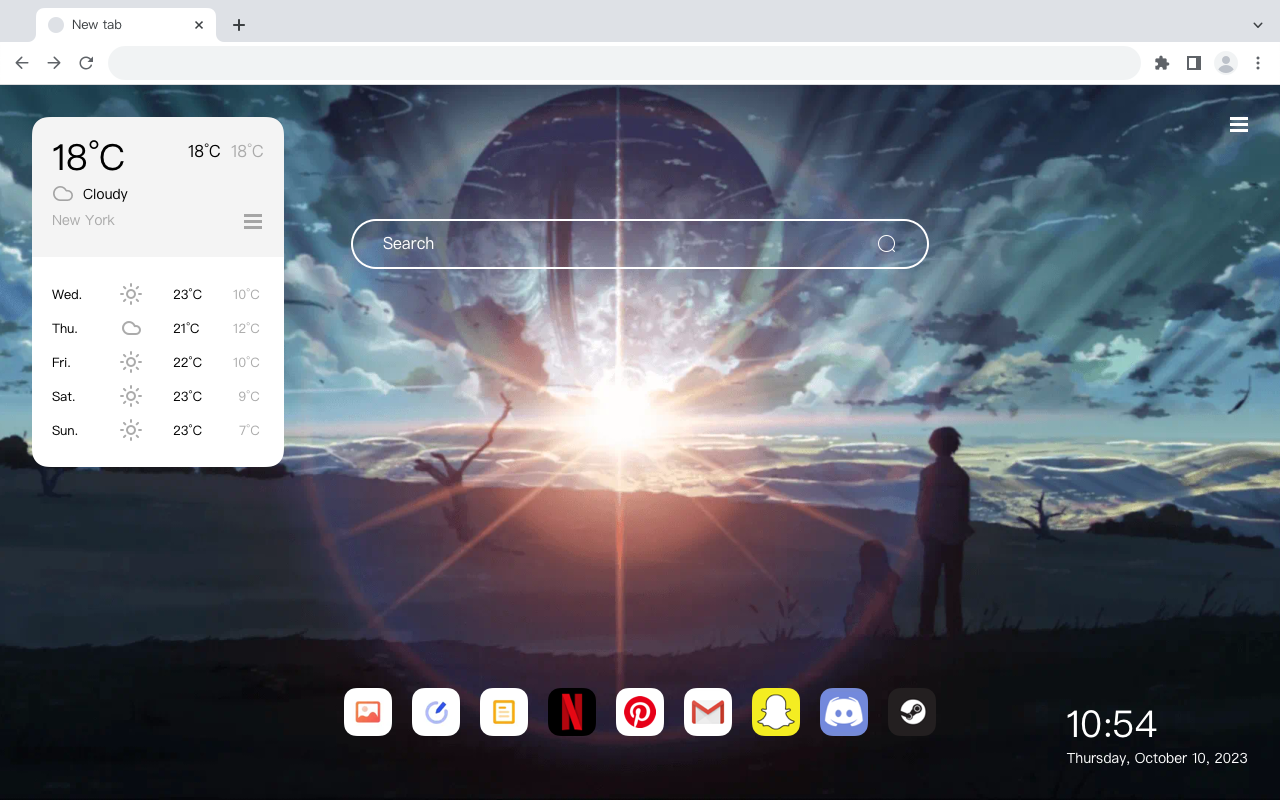Open the Gmail shortcut

708,712
